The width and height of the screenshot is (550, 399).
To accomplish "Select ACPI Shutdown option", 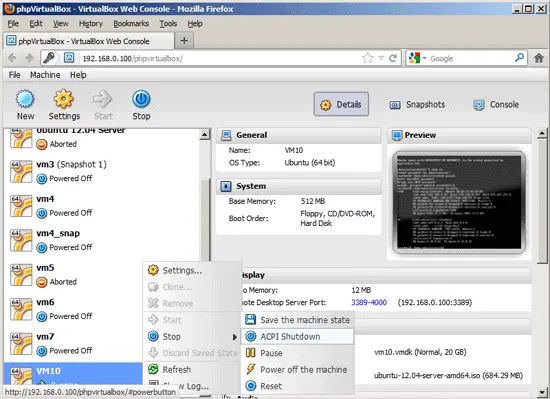I will coord(297,336).
